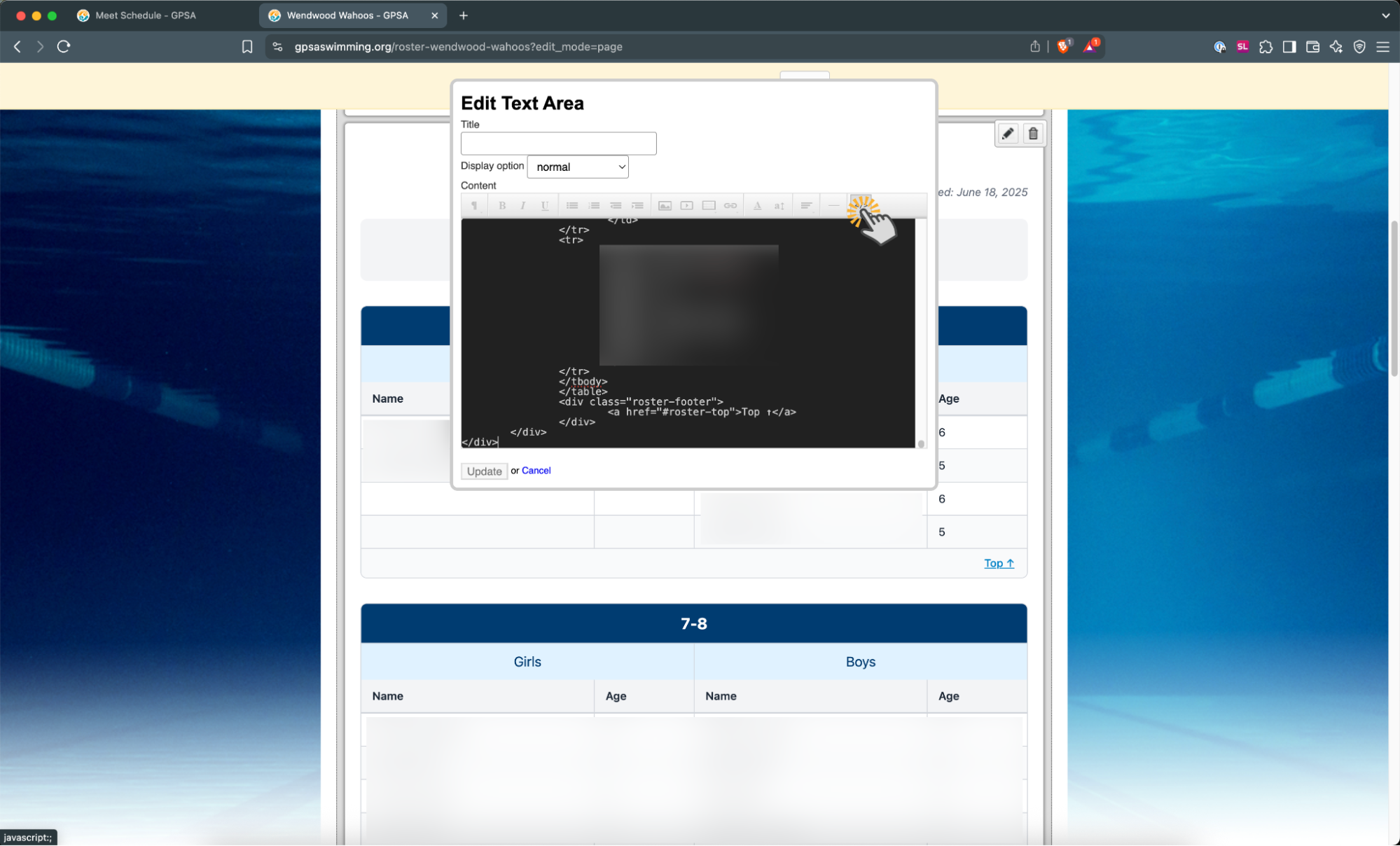Viewport: 1400px width, 846px height.
Task: Click the Update button
Action: [x=484, y=471]
